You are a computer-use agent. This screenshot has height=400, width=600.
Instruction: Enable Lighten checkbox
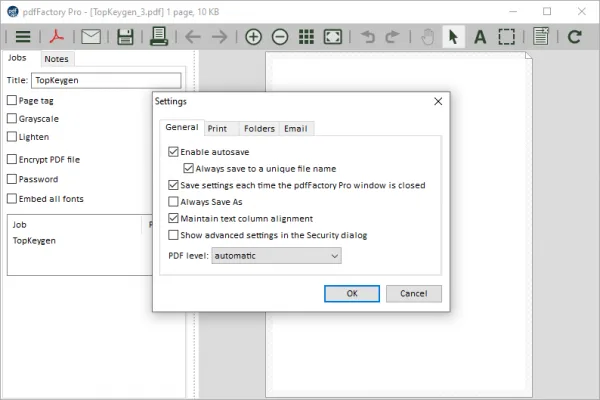[12, 137]
